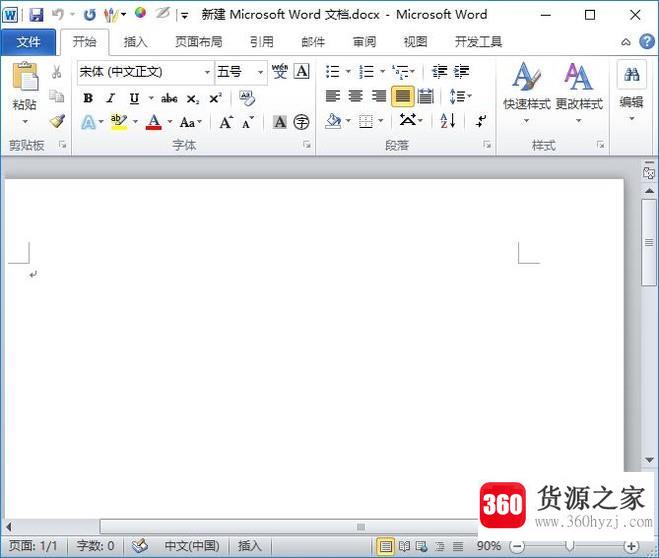
Task: Open 编辑 Editing group button
Action: tap(631, 91)
